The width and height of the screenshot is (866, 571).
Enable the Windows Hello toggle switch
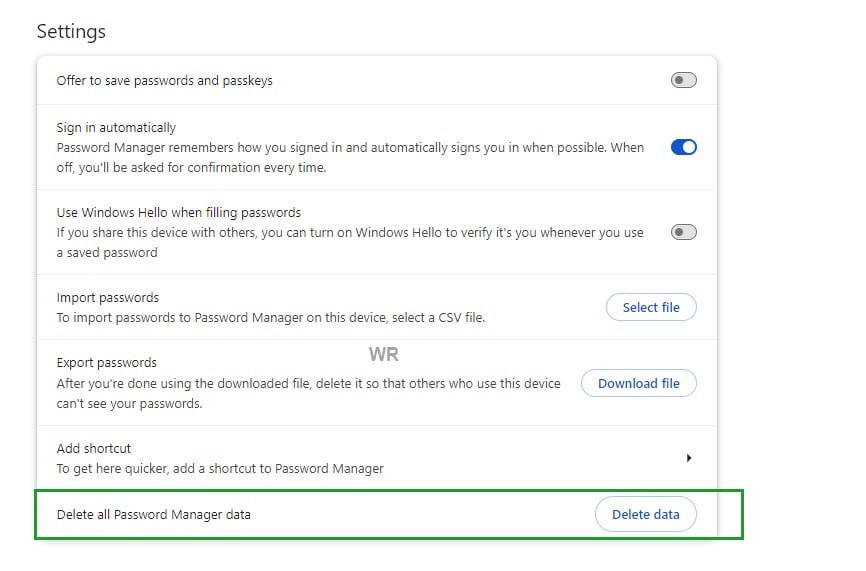coord(683,232)
